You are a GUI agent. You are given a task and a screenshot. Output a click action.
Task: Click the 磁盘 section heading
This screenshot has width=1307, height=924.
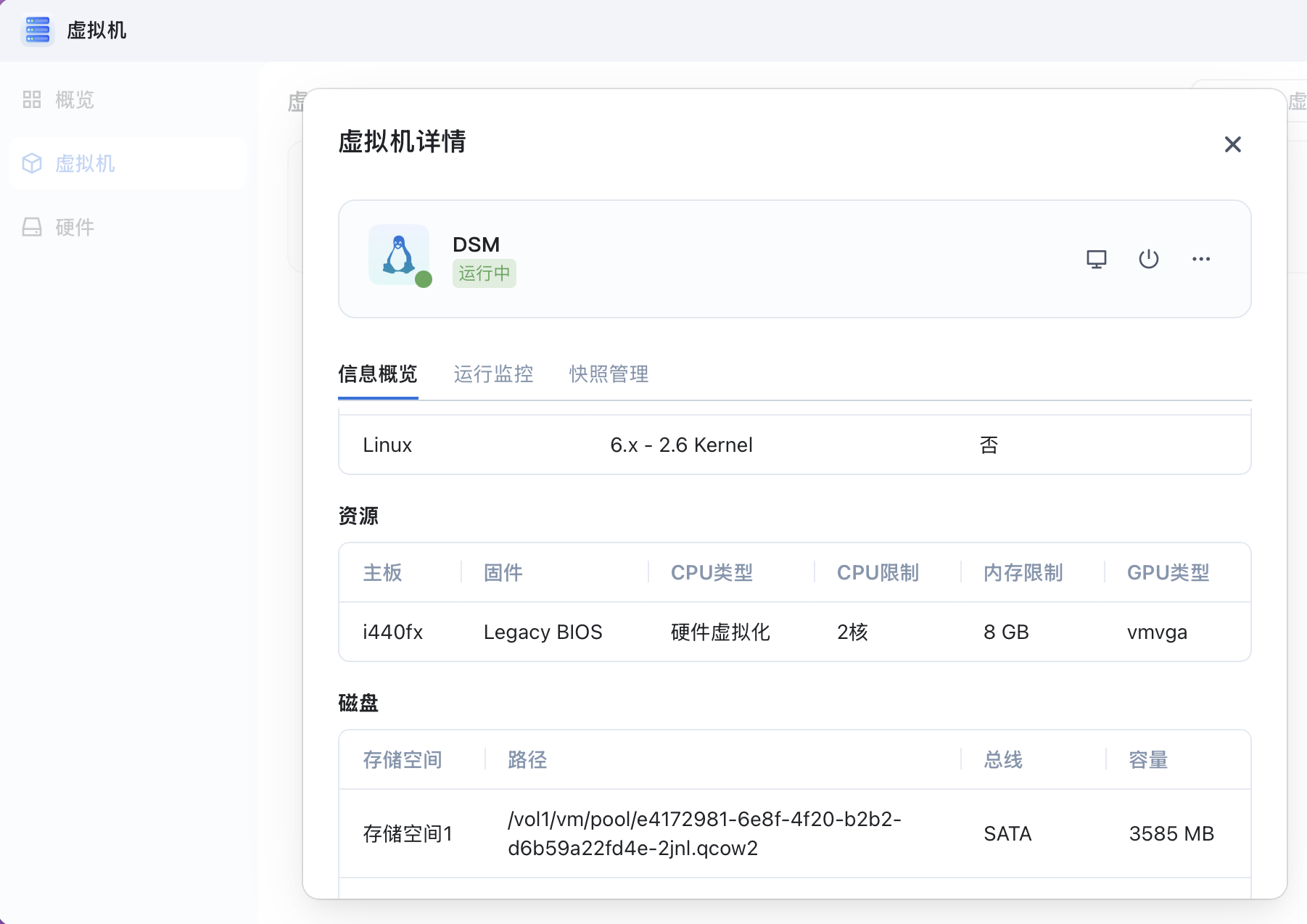pos(358,704)
